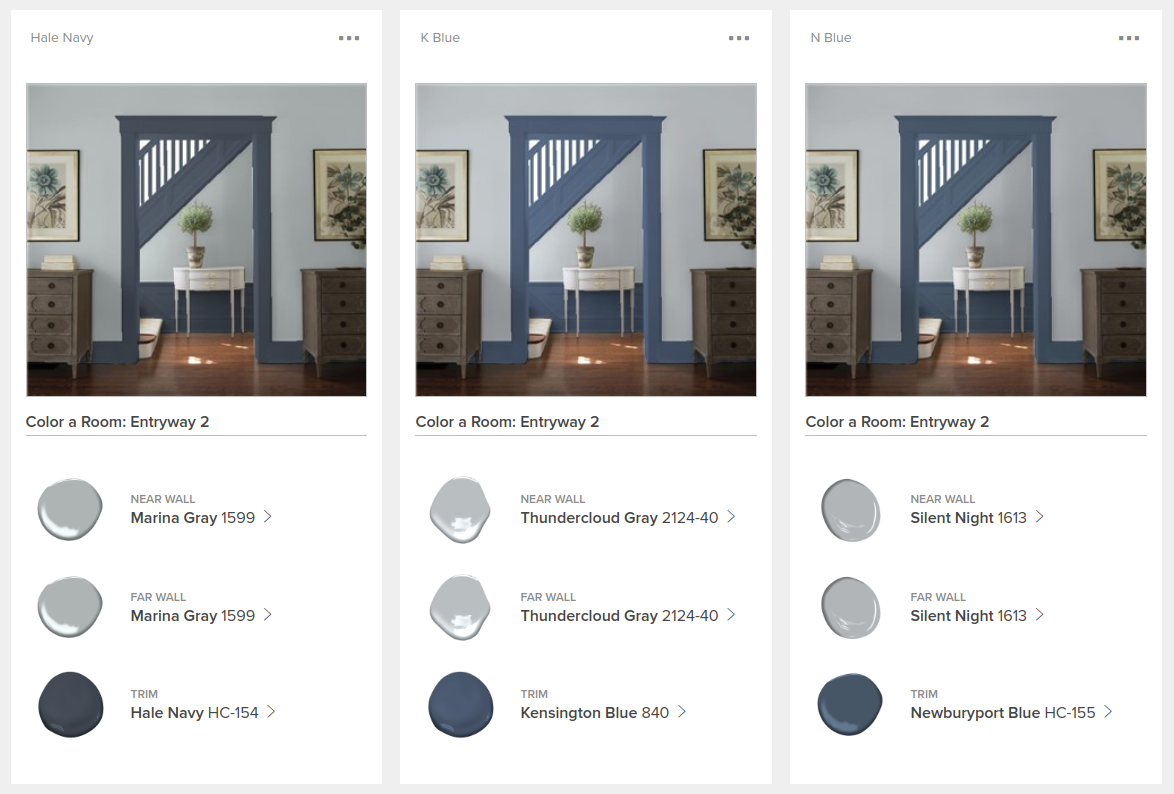Click the Marina Gray far wall paint swatch

[x=70, y=607]
